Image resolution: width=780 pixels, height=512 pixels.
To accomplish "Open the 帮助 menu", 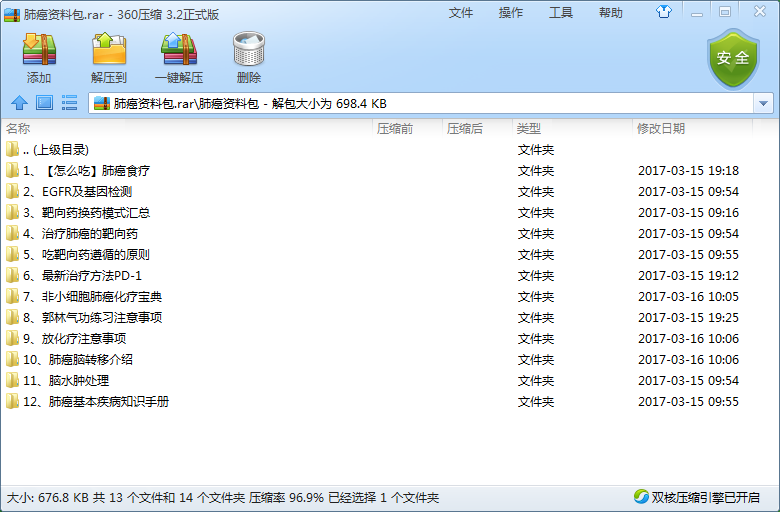I will (x=611, y=13).
